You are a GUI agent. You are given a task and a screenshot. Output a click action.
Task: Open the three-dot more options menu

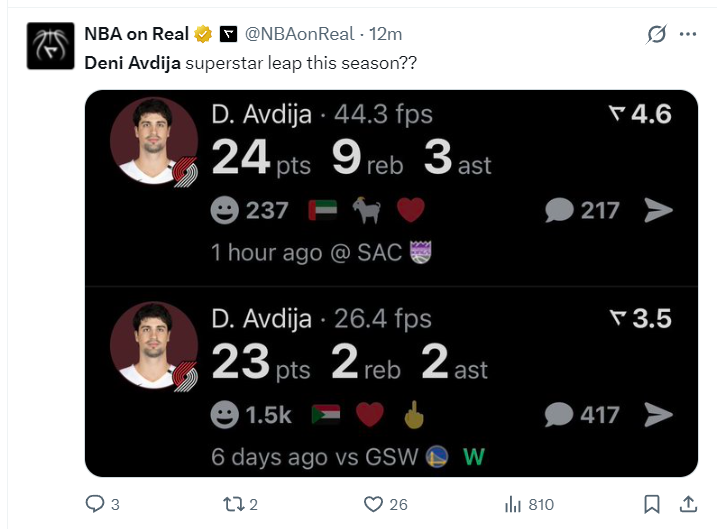tap(688, 34)
